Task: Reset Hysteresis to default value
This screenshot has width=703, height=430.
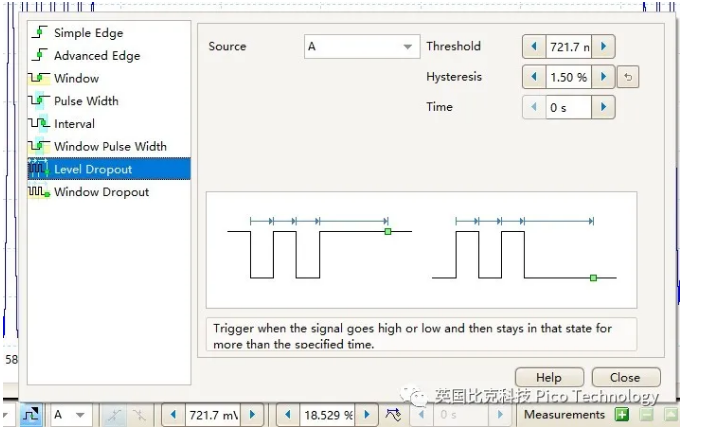Action: [629, 77]
